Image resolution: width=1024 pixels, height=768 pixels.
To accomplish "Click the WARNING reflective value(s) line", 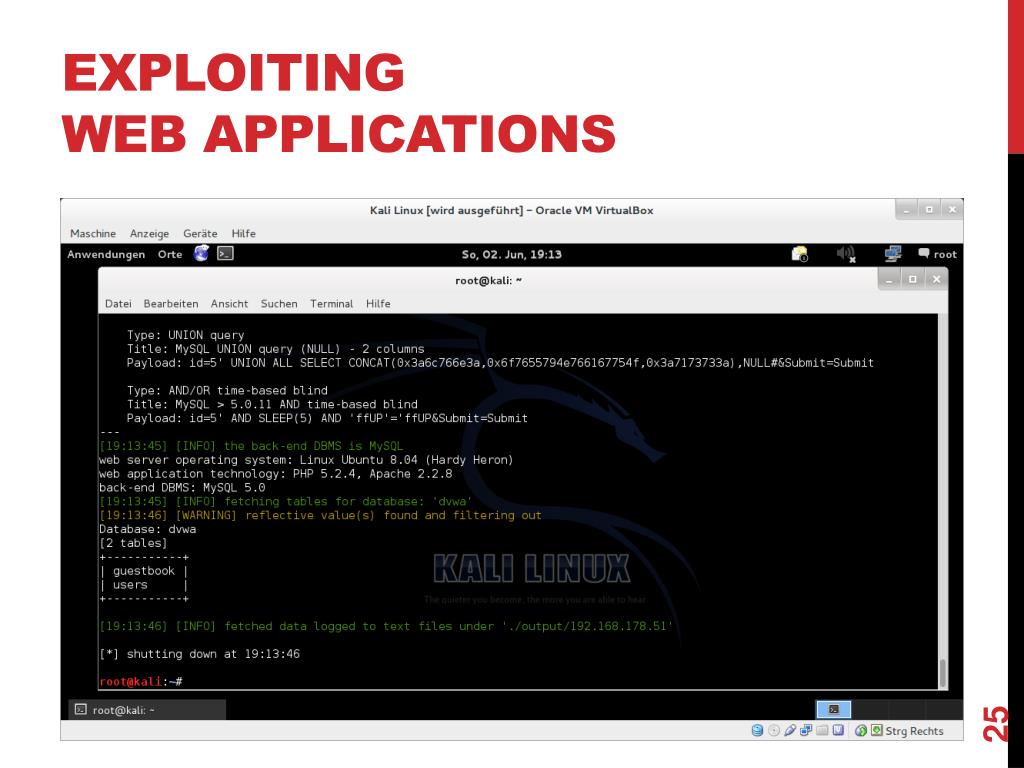I will (x=320, y=515).
